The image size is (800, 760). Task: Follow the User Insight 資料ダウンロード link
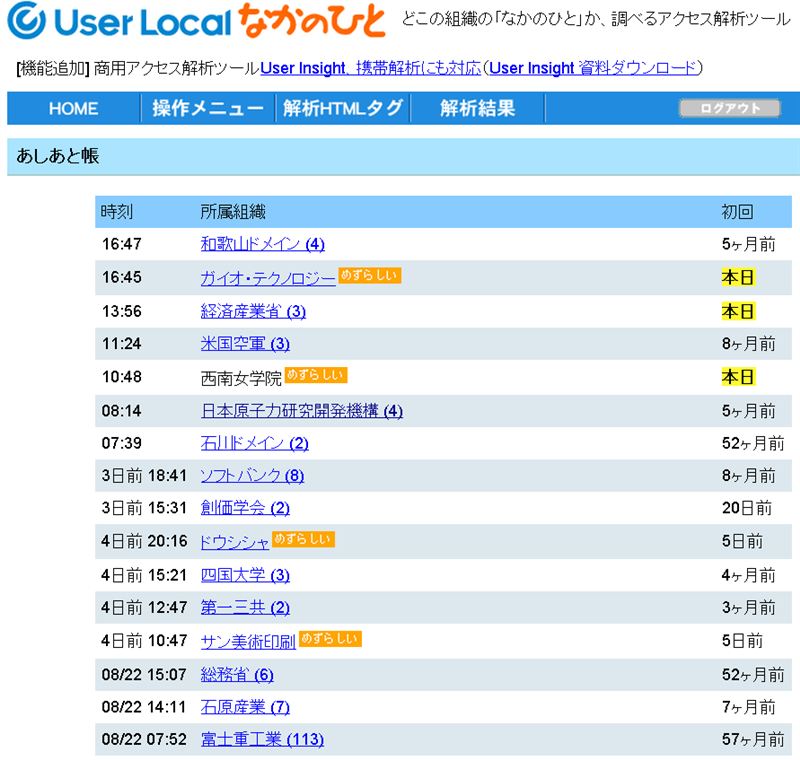593,68
